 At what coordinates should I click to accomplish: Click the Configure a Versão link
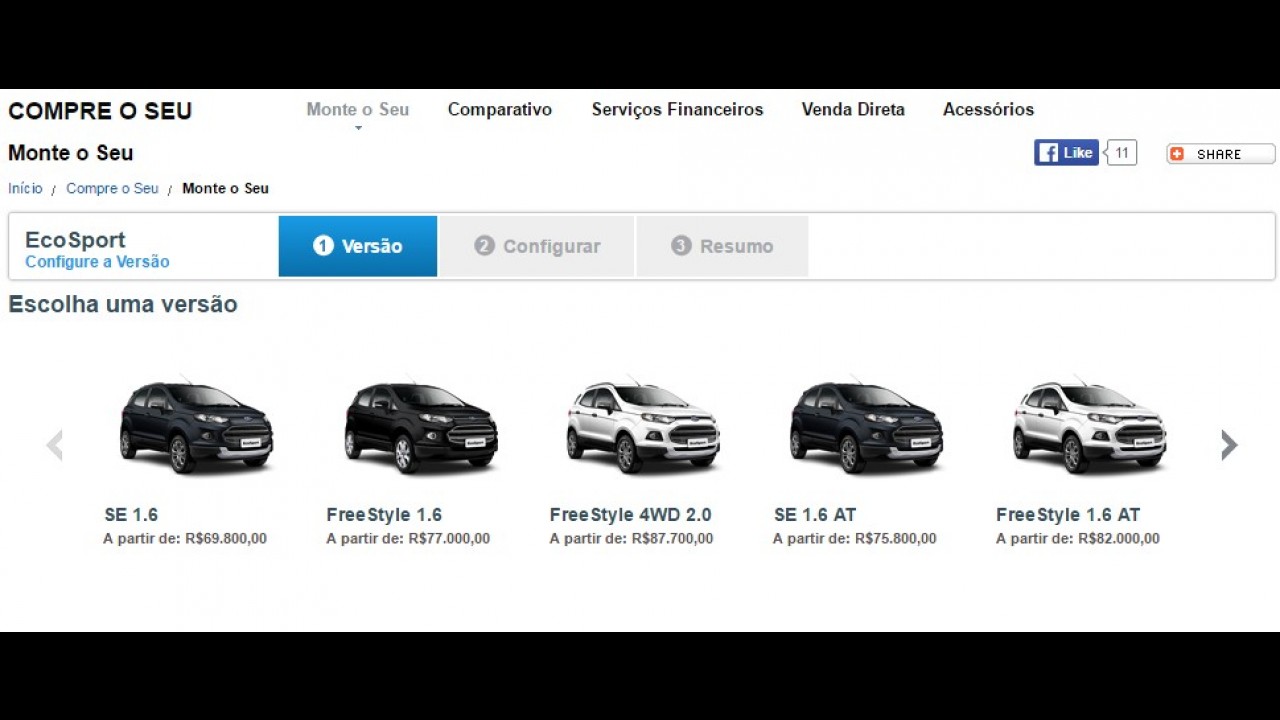click(x=97, y=262)
